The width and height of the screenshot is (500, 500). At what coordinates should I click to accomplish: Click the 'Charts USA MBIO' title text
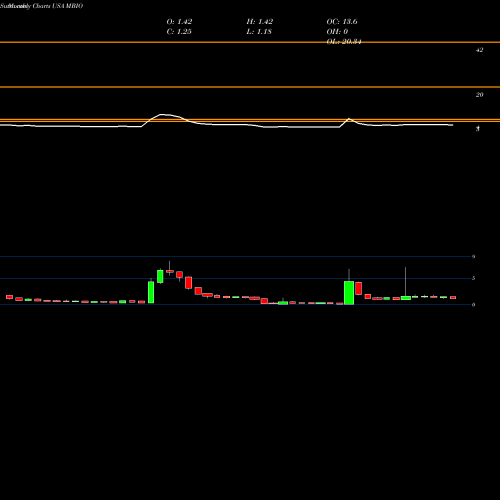coord(58,6)
